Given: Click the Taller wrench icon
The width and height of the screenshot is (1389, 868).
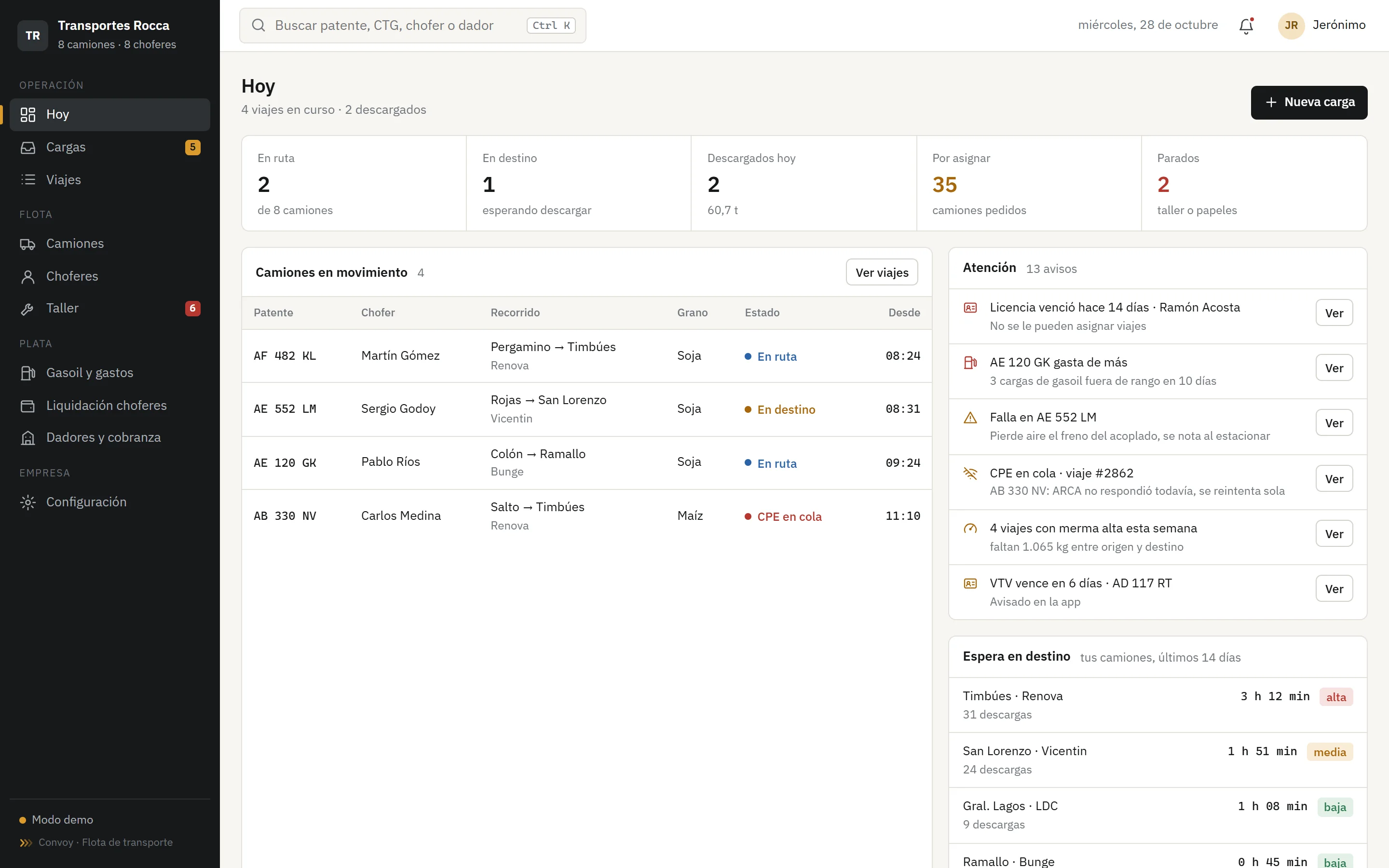Looking at the screenshot, I should click(27, 309).
